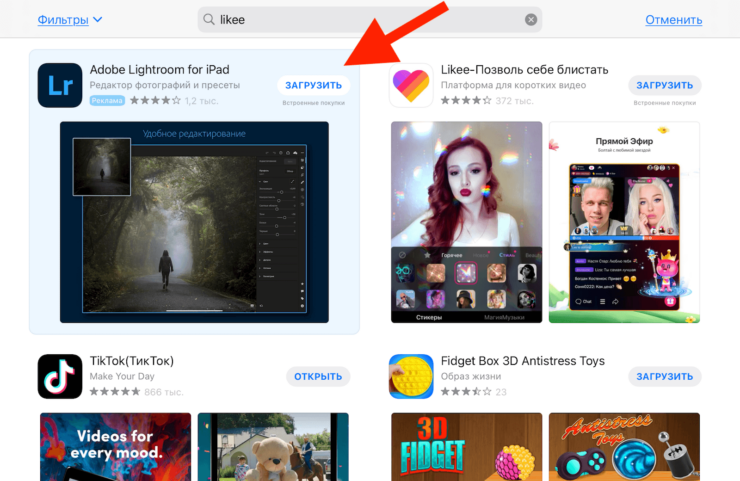Image resolution: width=740 pixels, height=481 pixels.
Task: View the TikTok teddy bear screenshot
Action: [273, 447]
